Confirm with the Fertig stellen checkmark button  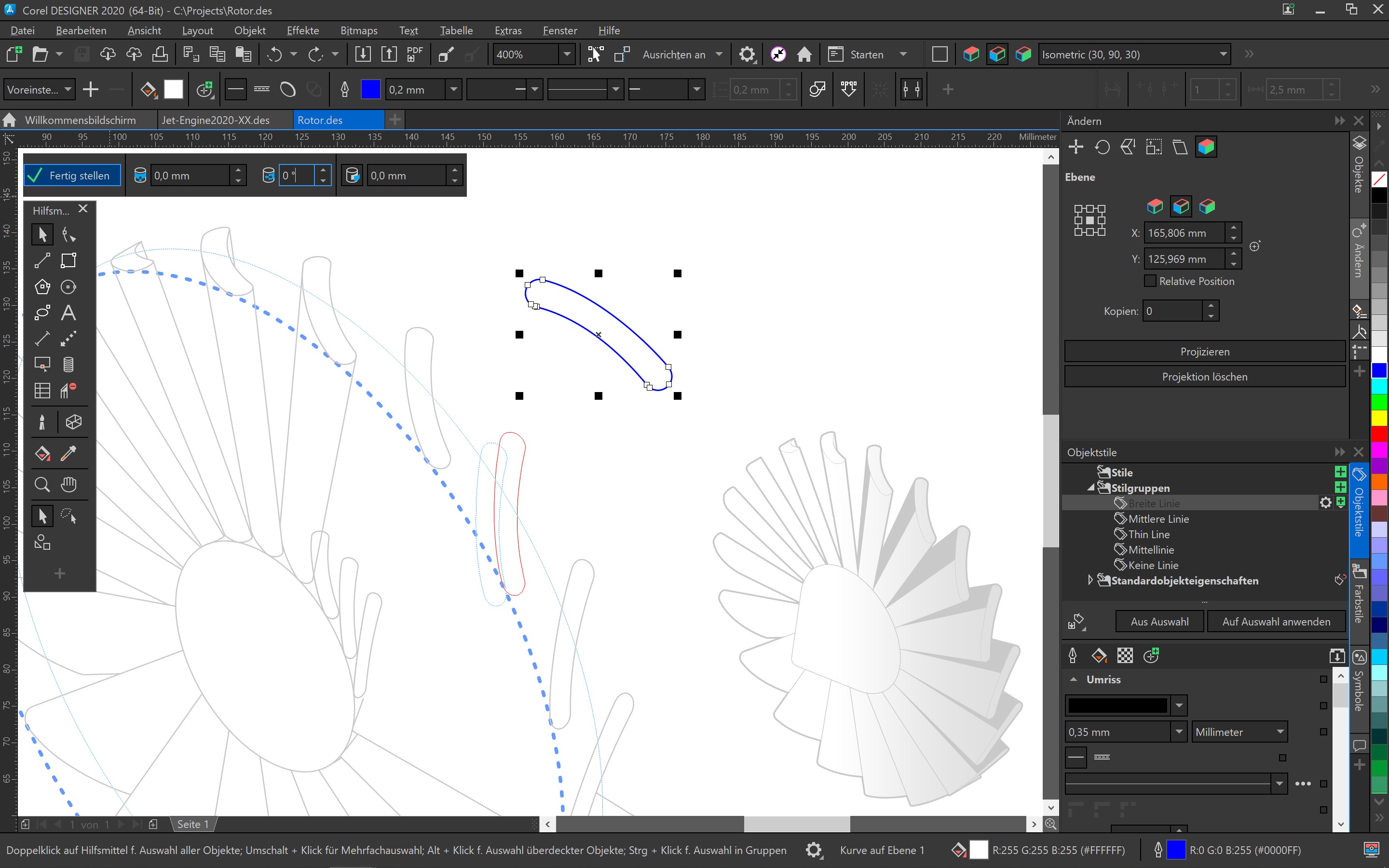tap(72, 176)
